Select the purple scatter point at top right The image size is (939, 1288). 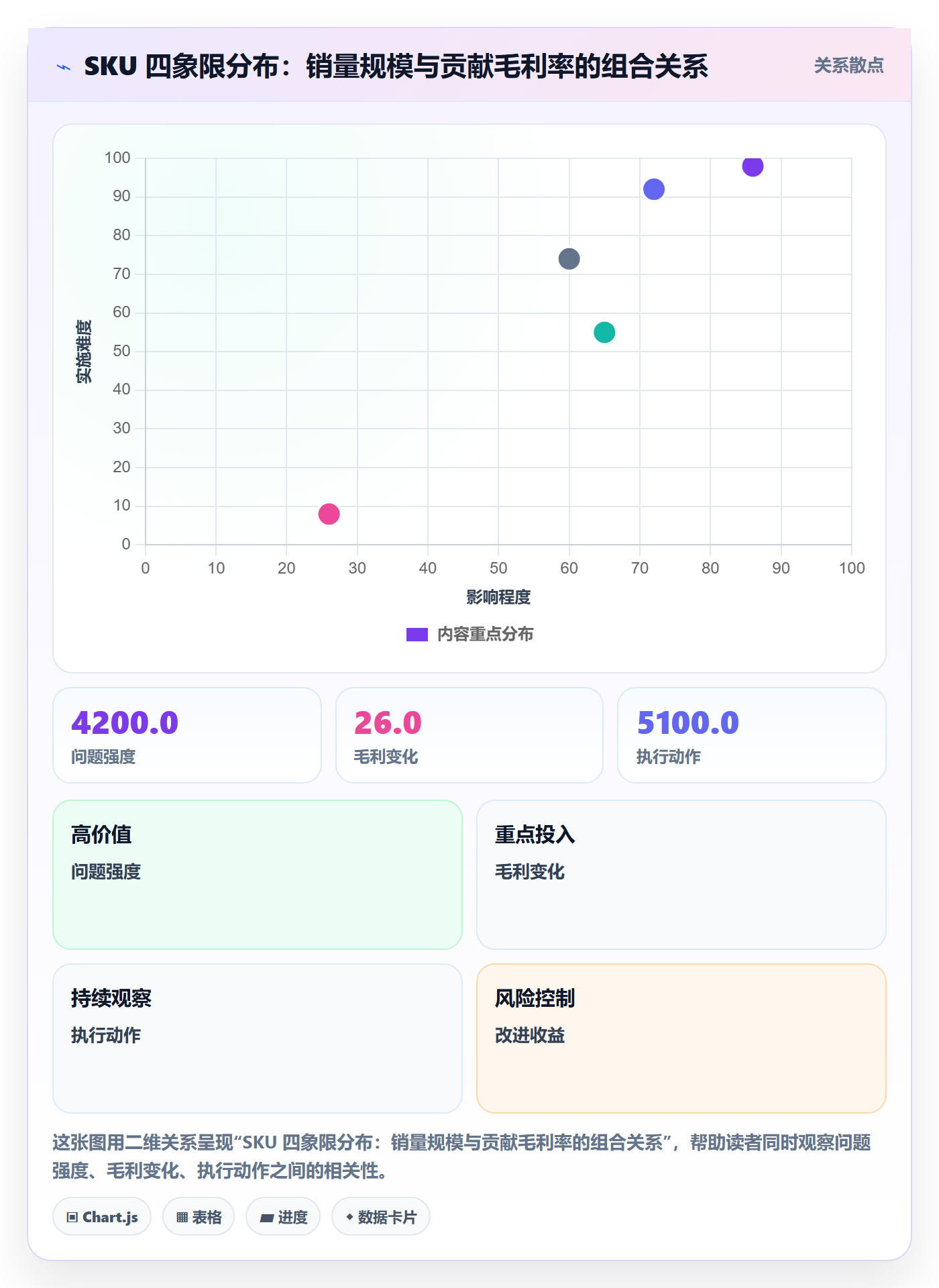pyautogui.click(x=753, y=166)
